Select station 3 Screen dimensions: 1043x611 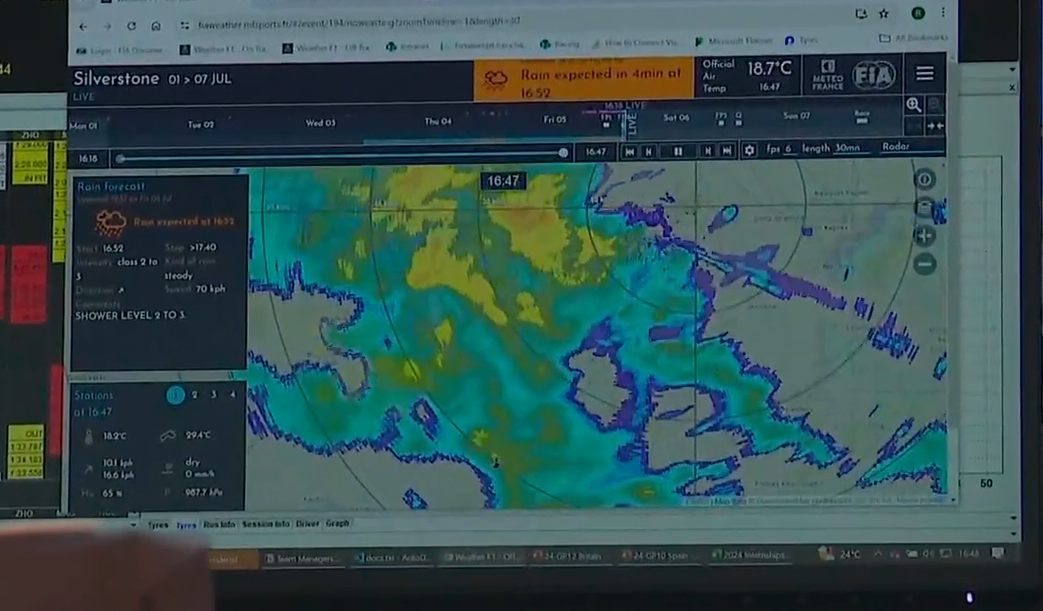tap(214, 395)
